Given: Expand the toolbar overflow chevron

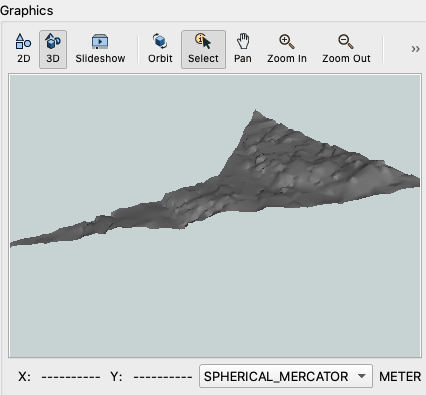Looking at the screenshot, I should (x=415, y=49).
